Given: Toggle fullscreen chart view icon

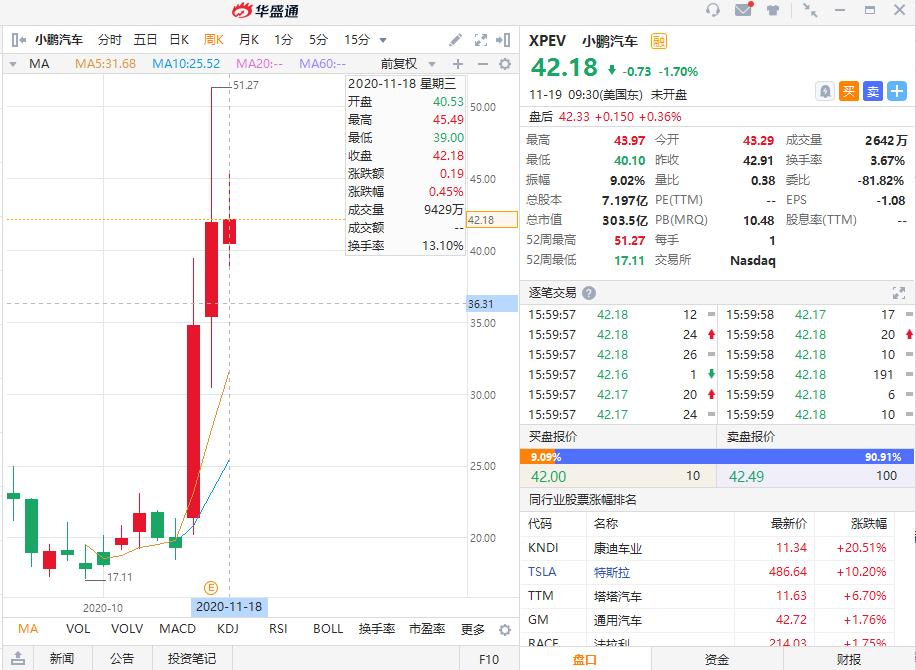Looking at the screenshot, I should 480,40.
